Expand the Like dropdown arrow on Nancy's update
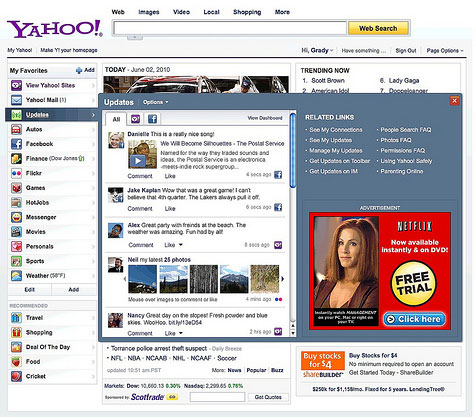Image resolution: width=476 pixels, height=417 pixels. 181,333
